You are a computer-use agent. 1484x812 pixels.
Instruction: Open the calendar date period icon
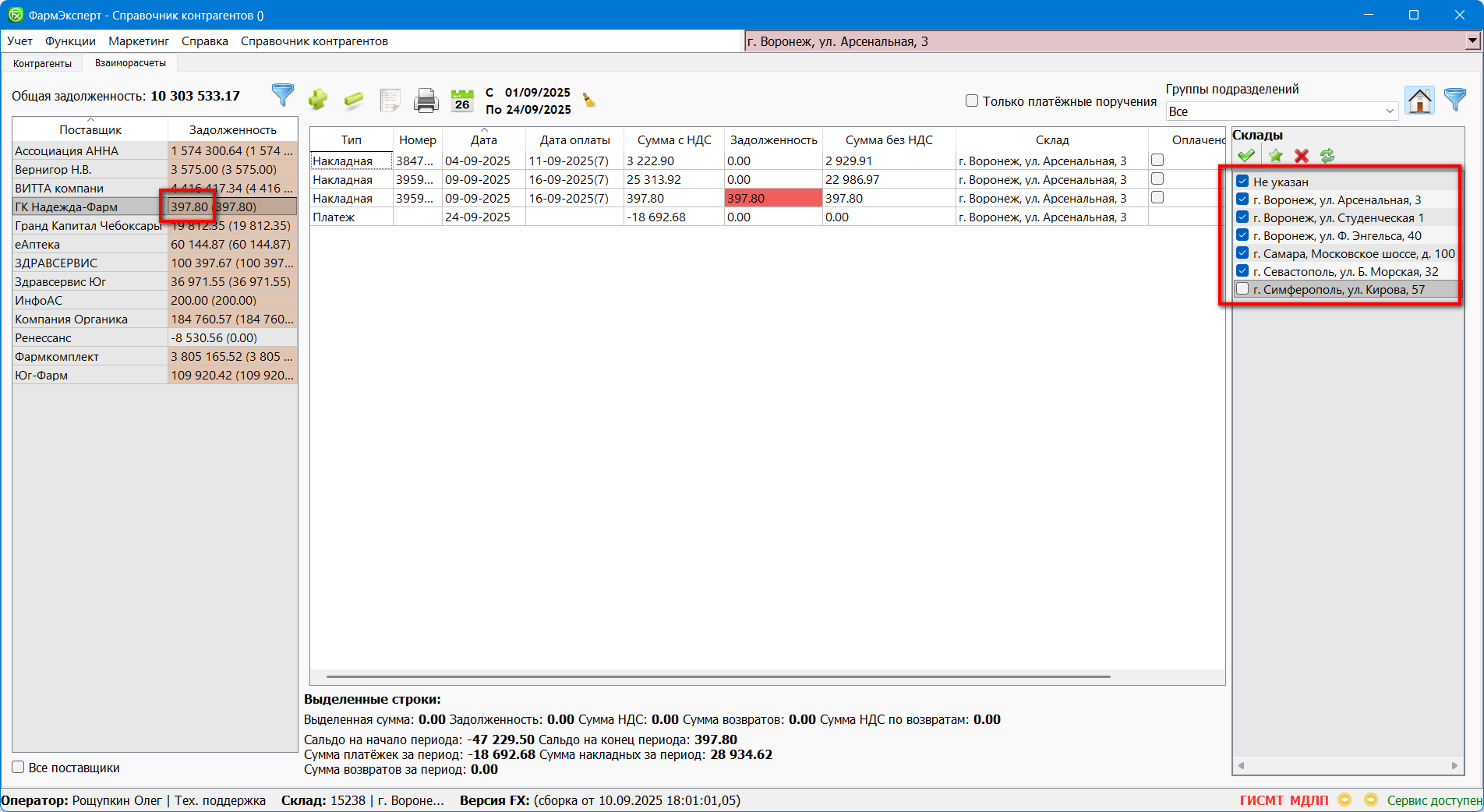pyautogui.click(x=462, y=101)
